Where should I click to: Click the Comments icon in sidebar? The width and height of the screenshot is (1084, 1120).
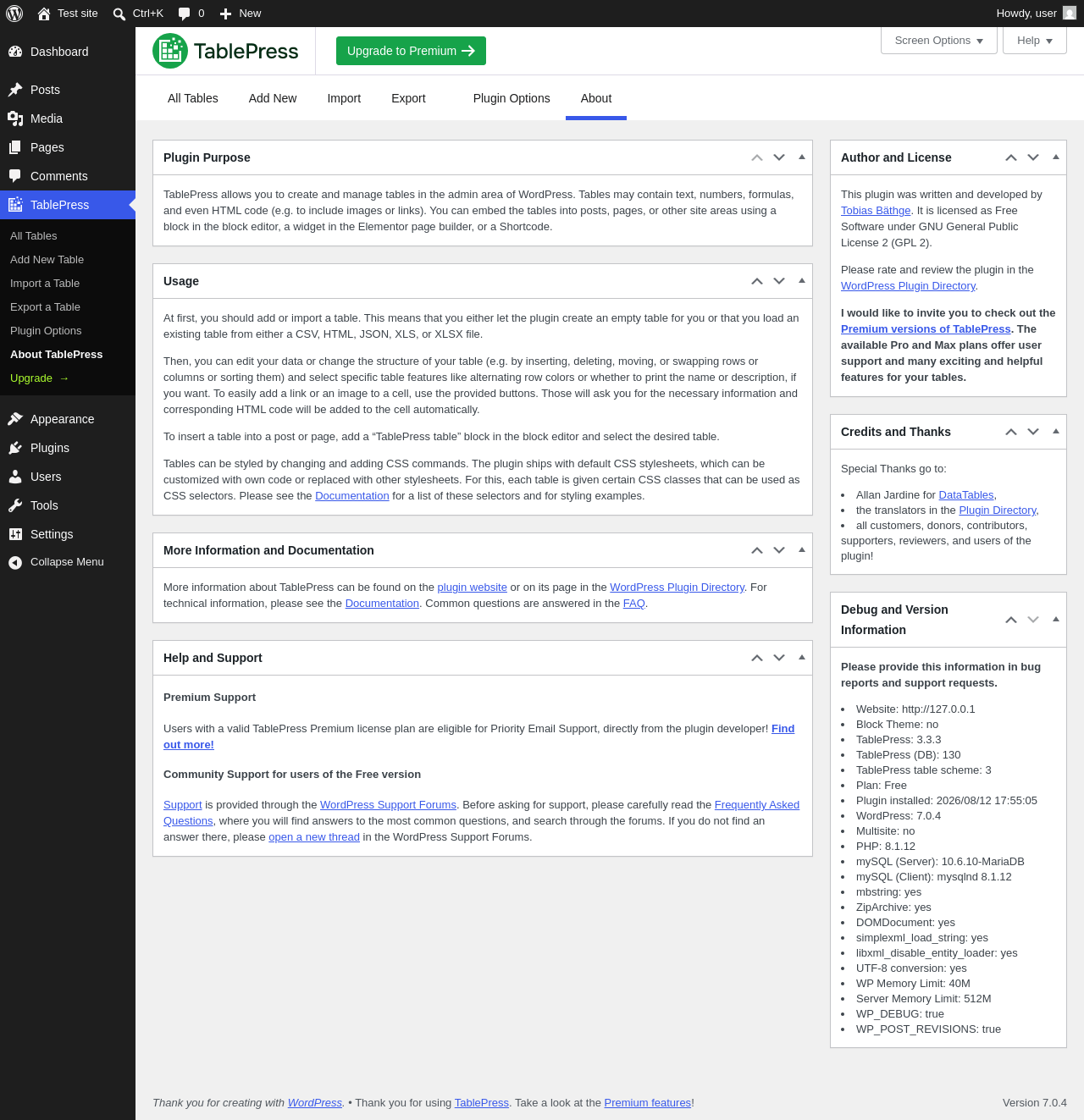point(15,176)
